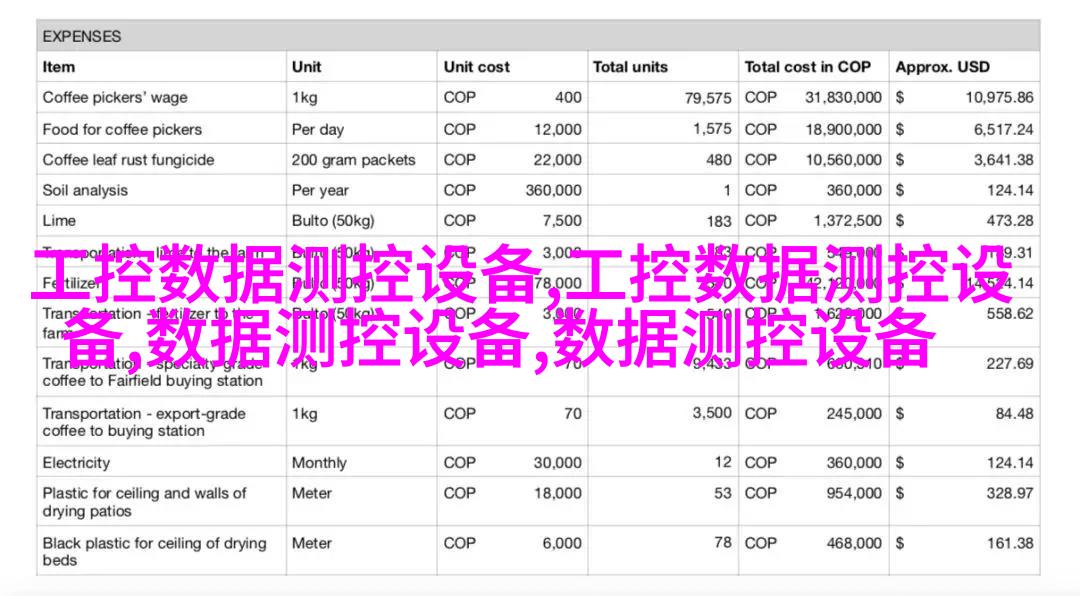Click the 1kg unit for Coffee pickers' wage
Viewport: 1080px width, 596px height.
304,98
